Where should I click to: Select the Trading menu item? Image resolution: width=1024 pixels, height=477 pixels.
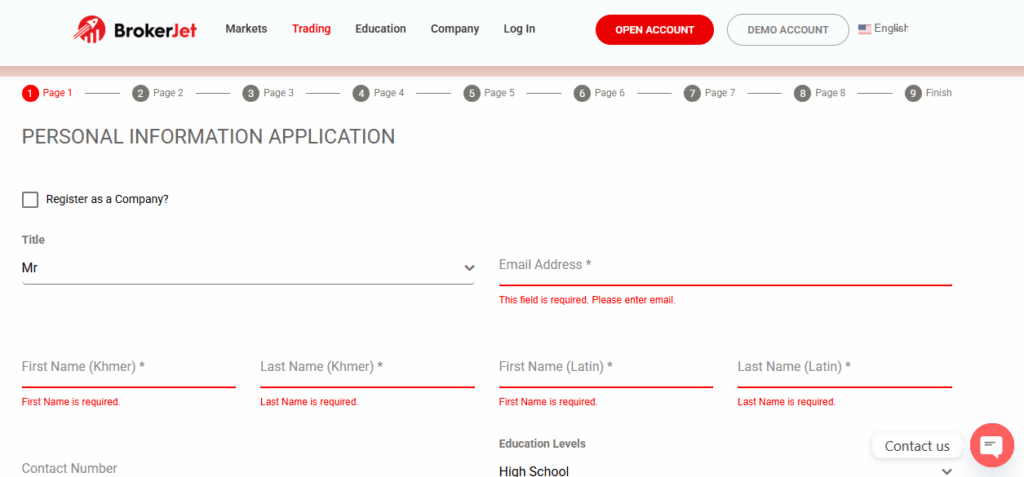tap(311, 29)
